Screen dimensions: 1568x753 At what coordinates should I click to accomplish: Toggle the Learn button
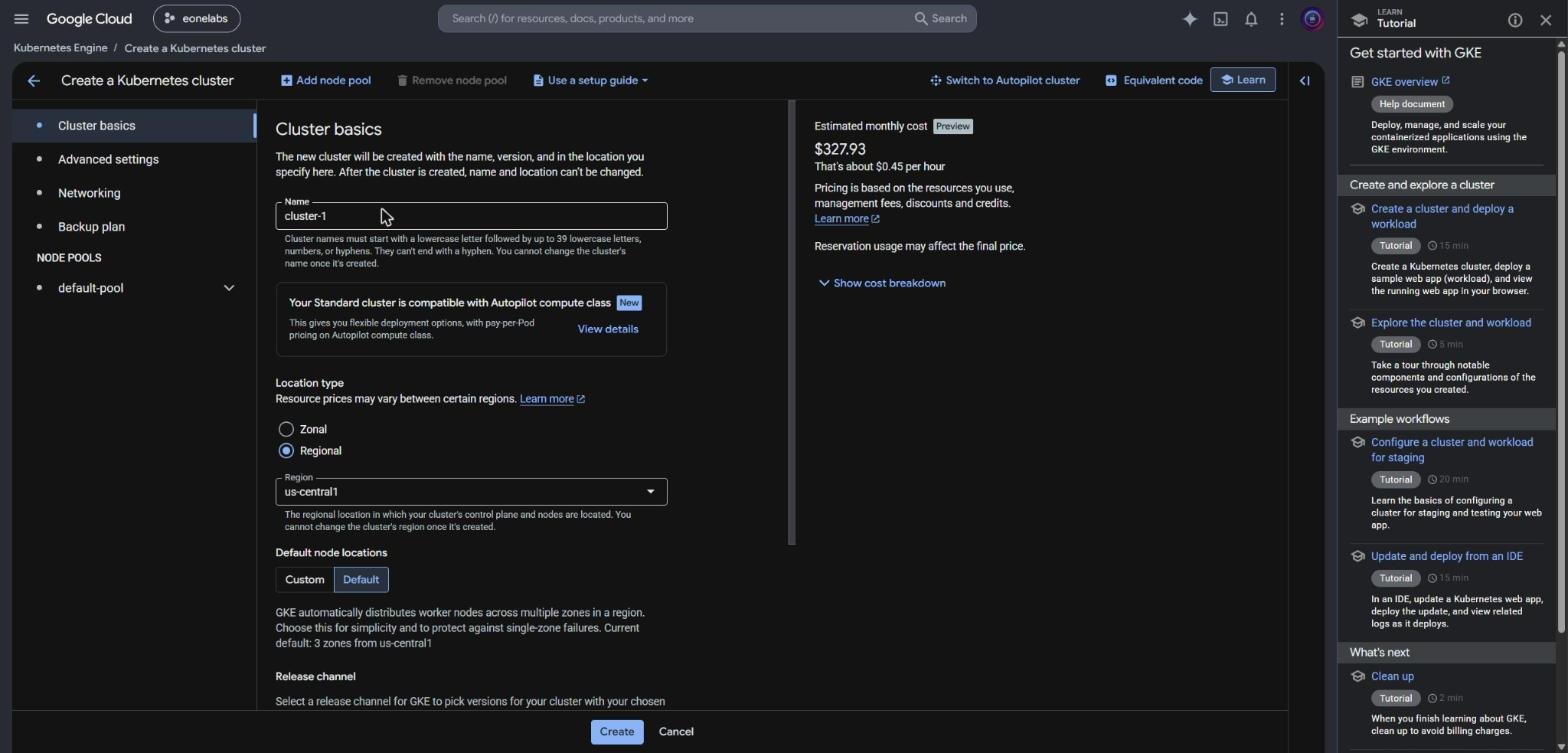1242,80
